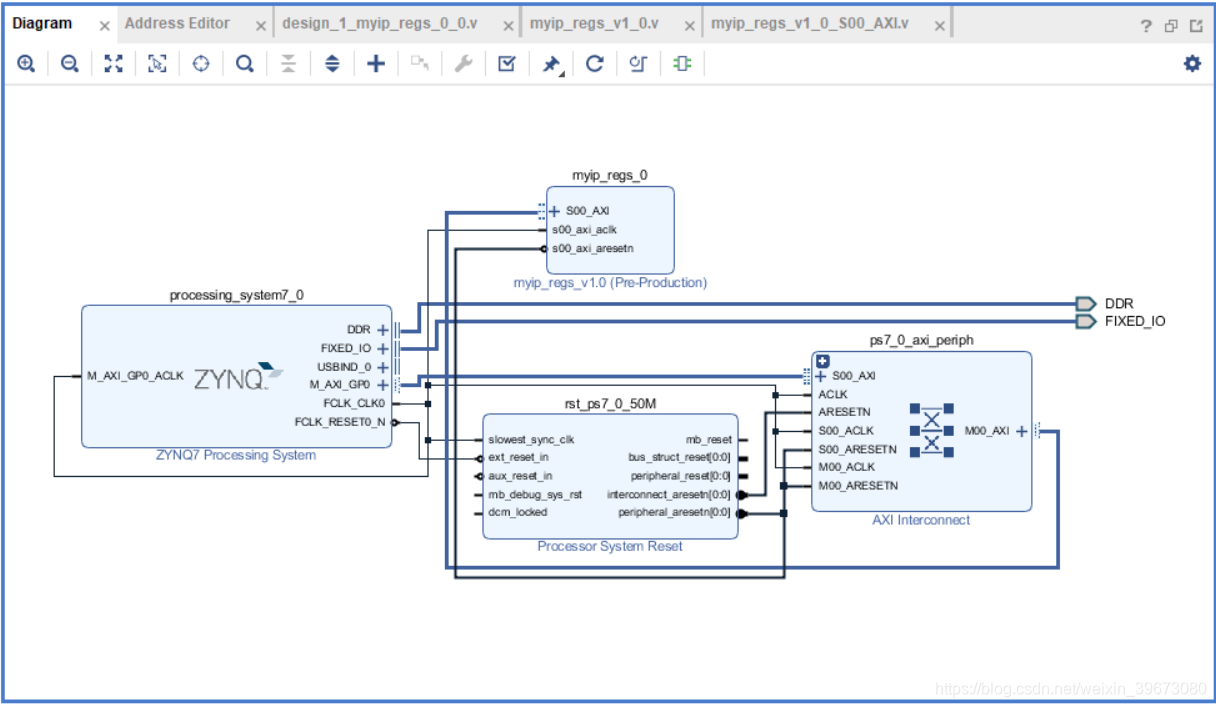
Task: Expand the FIXED_IO interface on ZYNQ block
Action: (x=382, y=348)
